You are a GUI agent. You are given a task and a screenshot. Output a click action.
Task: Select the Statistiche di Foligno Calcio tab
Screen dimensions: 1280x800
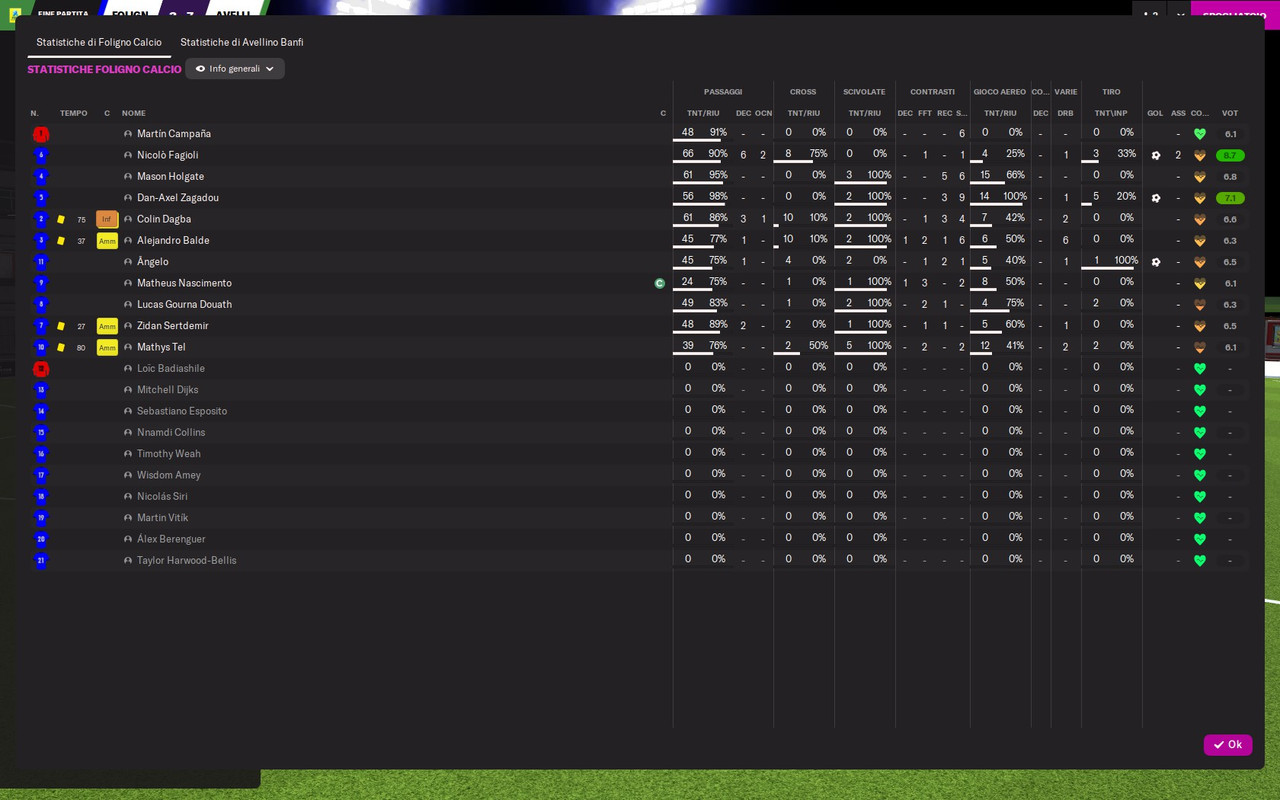(x=99, y=42)
